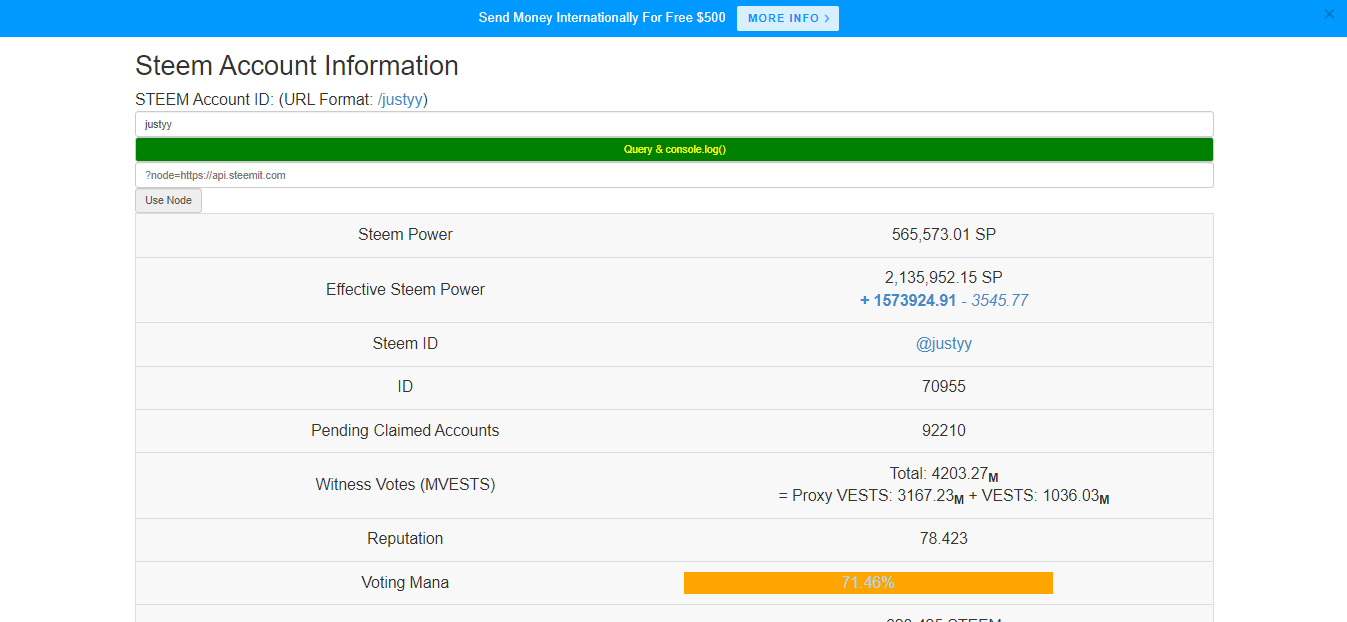Screen dimensions: 1347x622
Task: Click the Reputation row label
Action: coord(405,539)
